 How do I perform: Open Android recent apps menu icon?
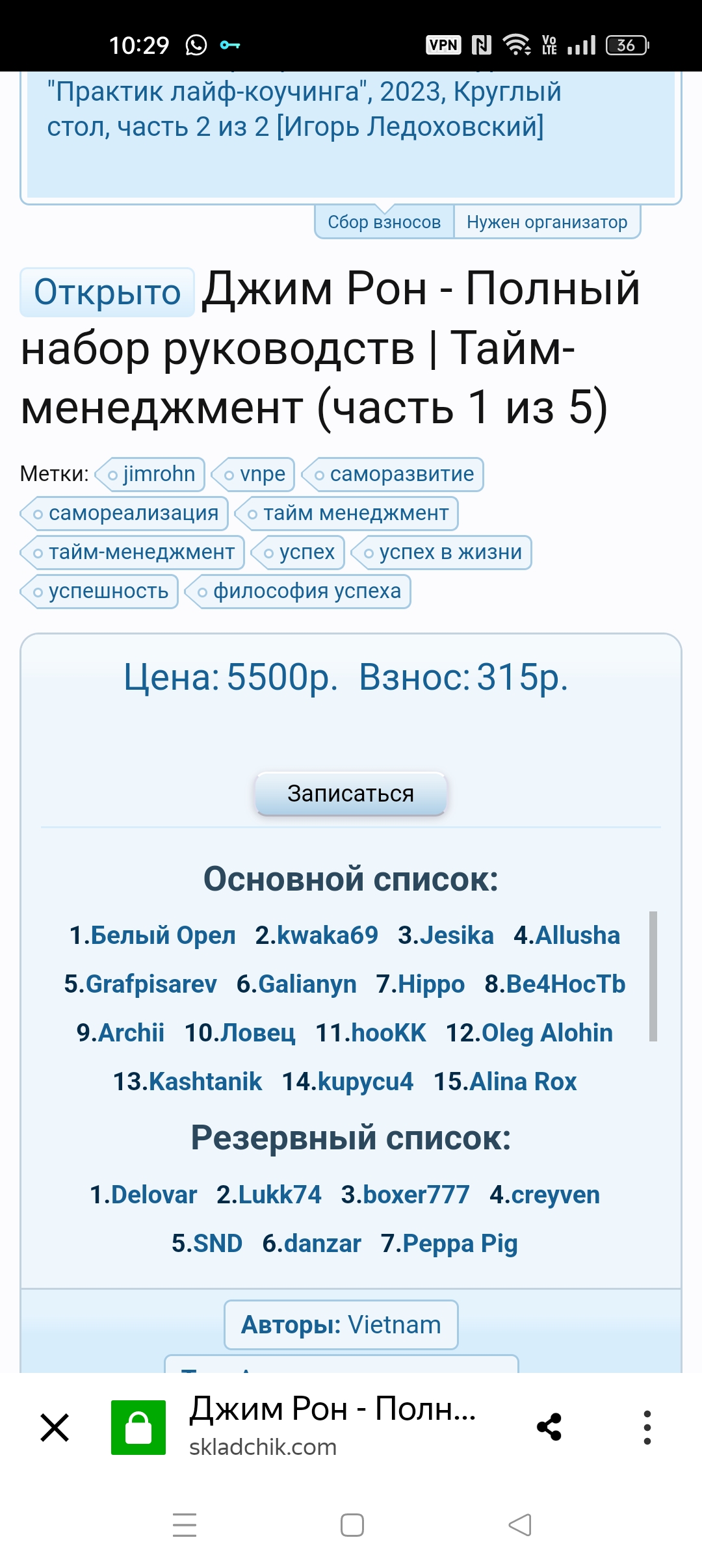click(185, 1525)
